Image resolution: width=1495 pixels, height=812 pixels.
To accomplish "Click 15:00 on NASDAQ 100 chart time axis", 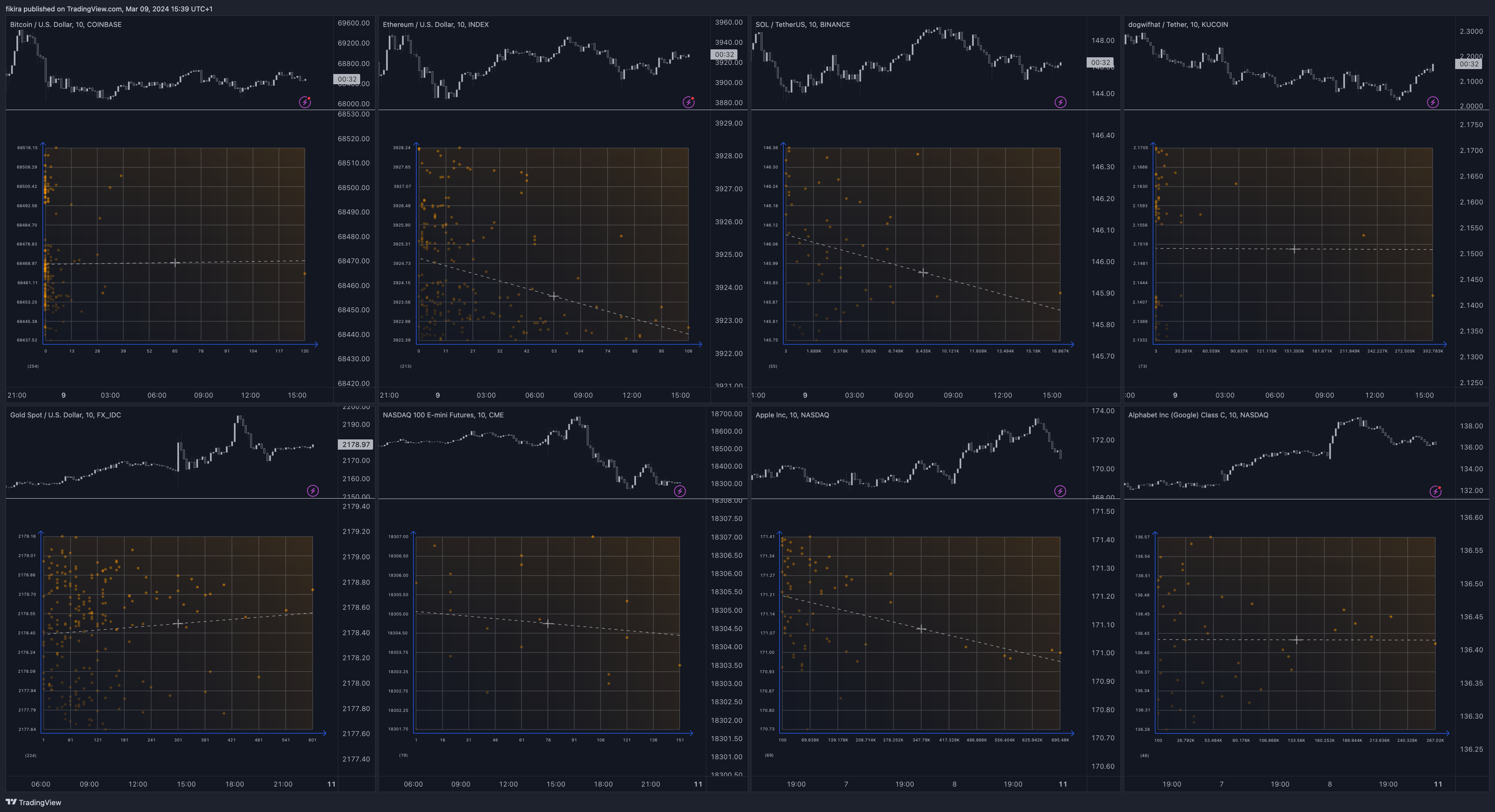I will [555, 784].
